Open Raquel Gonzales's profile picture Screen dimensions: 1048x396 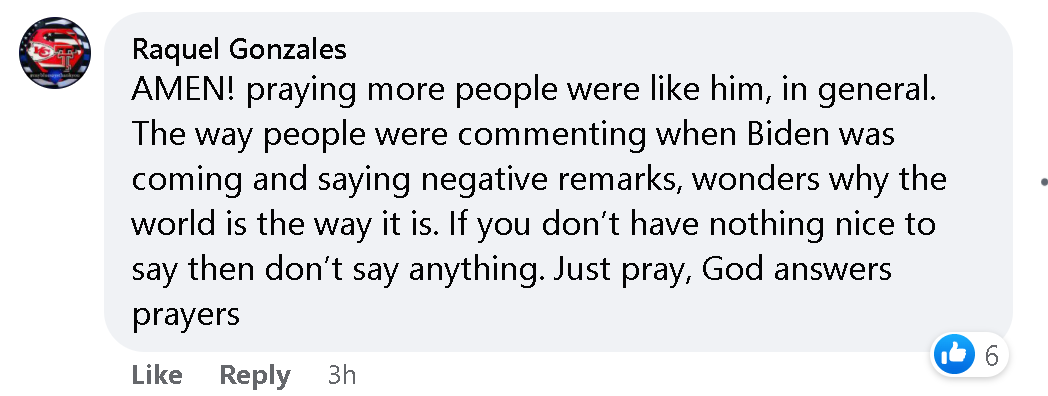(55, 53)
